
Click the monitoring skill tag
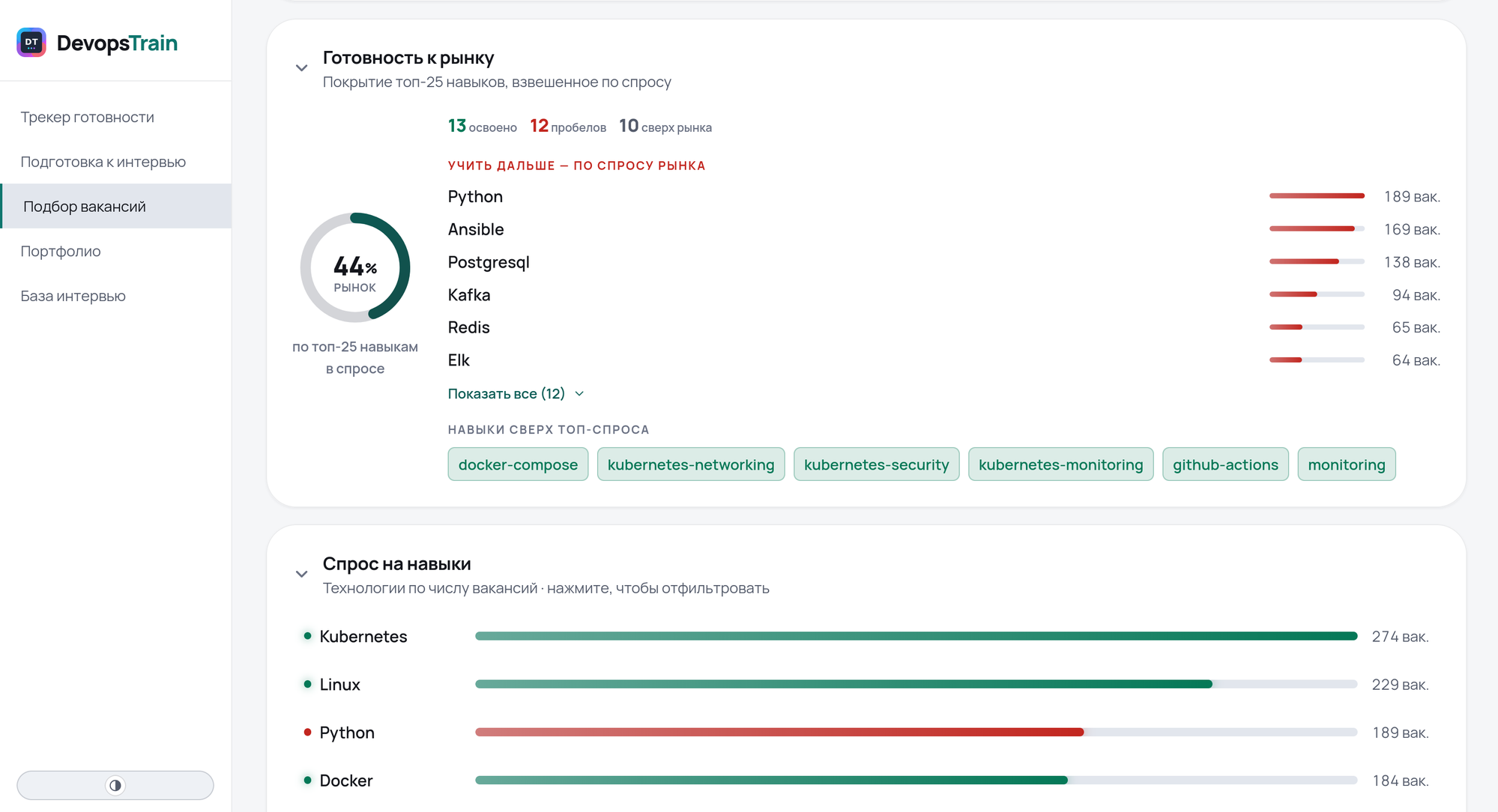click(1347, 464)
